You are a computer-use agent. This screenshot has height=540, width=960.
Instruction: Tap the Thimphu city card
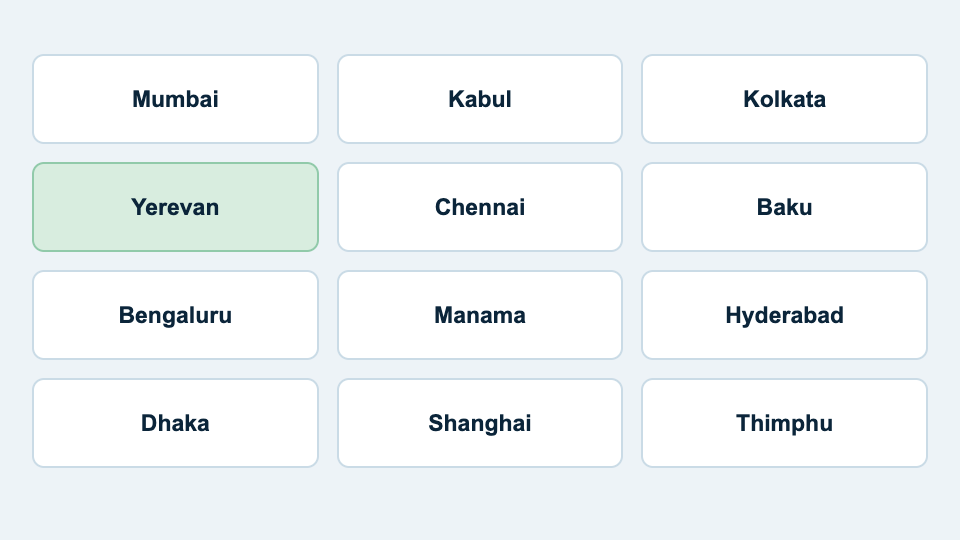pos(784,423)
